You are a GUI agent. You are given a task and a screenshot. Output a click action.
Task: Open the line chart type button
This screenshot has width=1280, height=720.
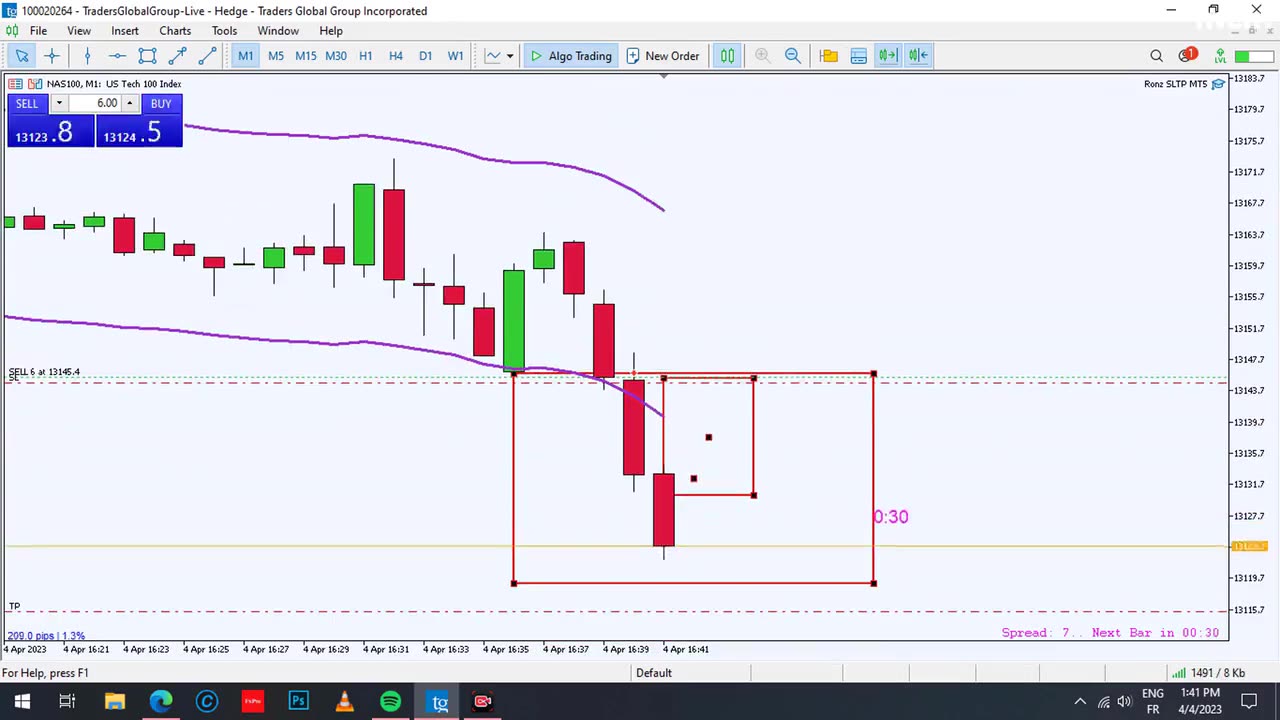coord(492,56)
